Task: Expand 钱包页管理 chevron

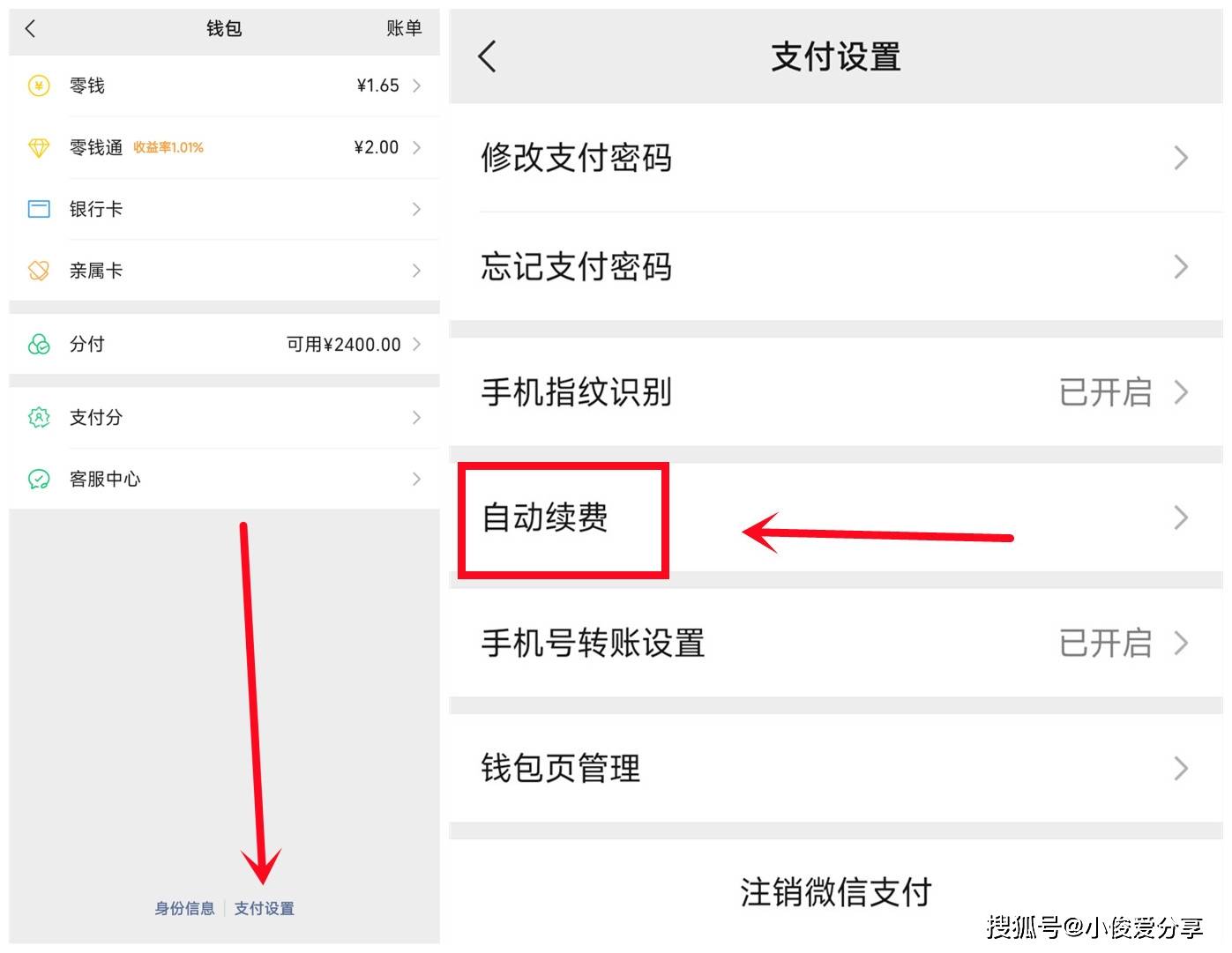Action: [x=1181, y=769]
